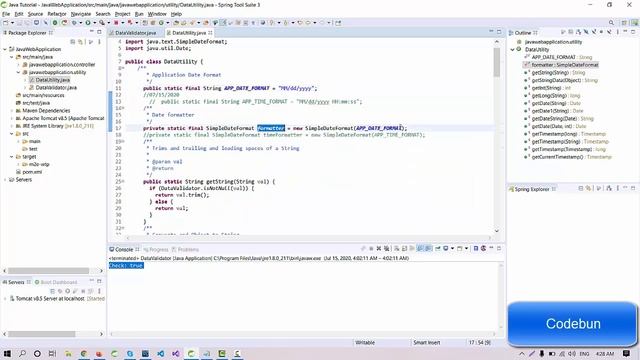This screenshot has width=640, height=360.
Task: Click Sort icon in Outline toolbar
Action: point(579,32)
